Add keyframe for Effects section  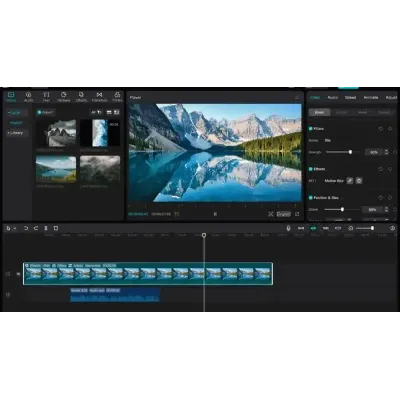click(x=390, y=169)
